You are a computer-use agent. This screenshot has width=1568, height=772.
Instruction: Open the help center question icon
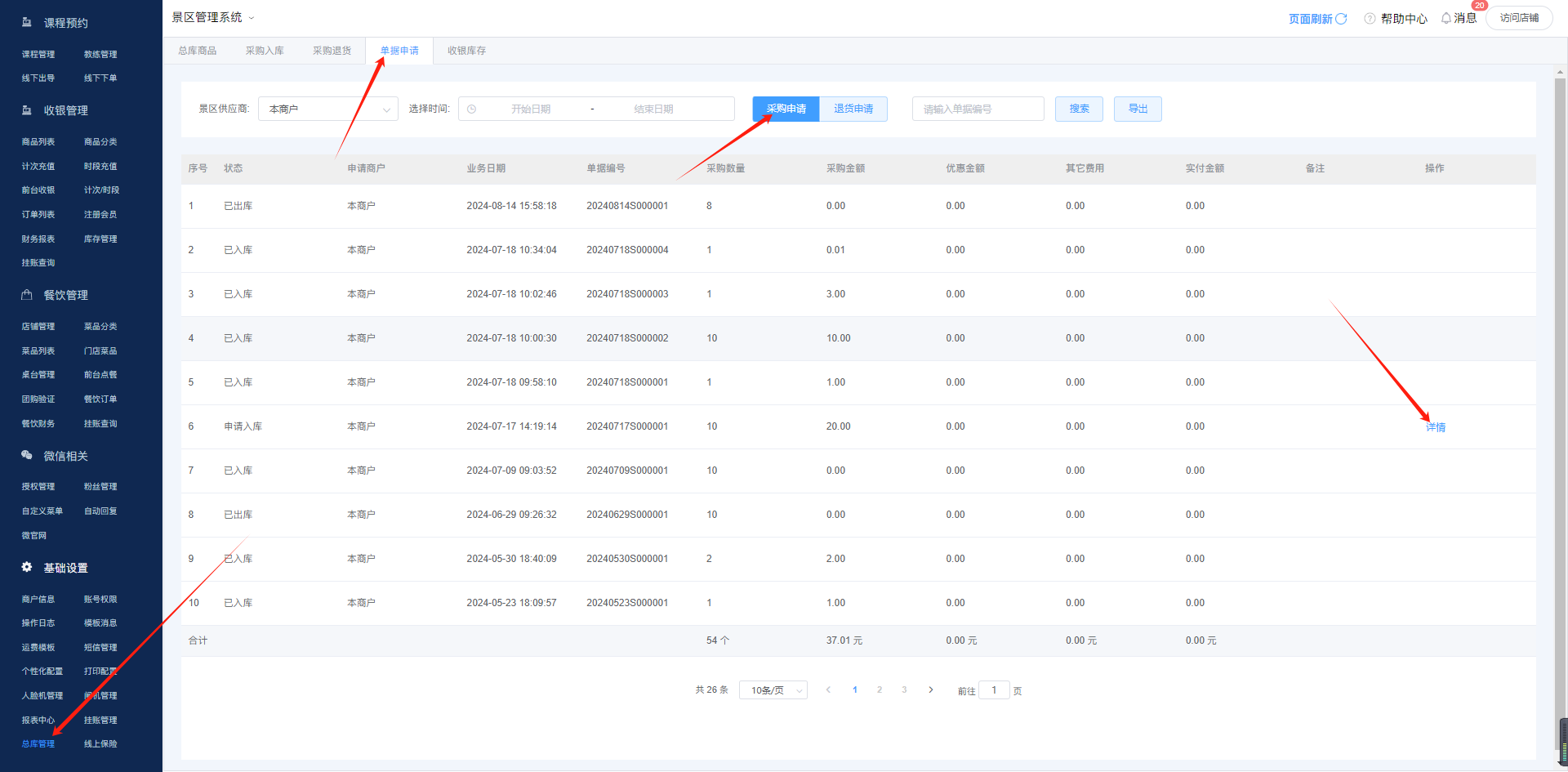point(1370,19)
